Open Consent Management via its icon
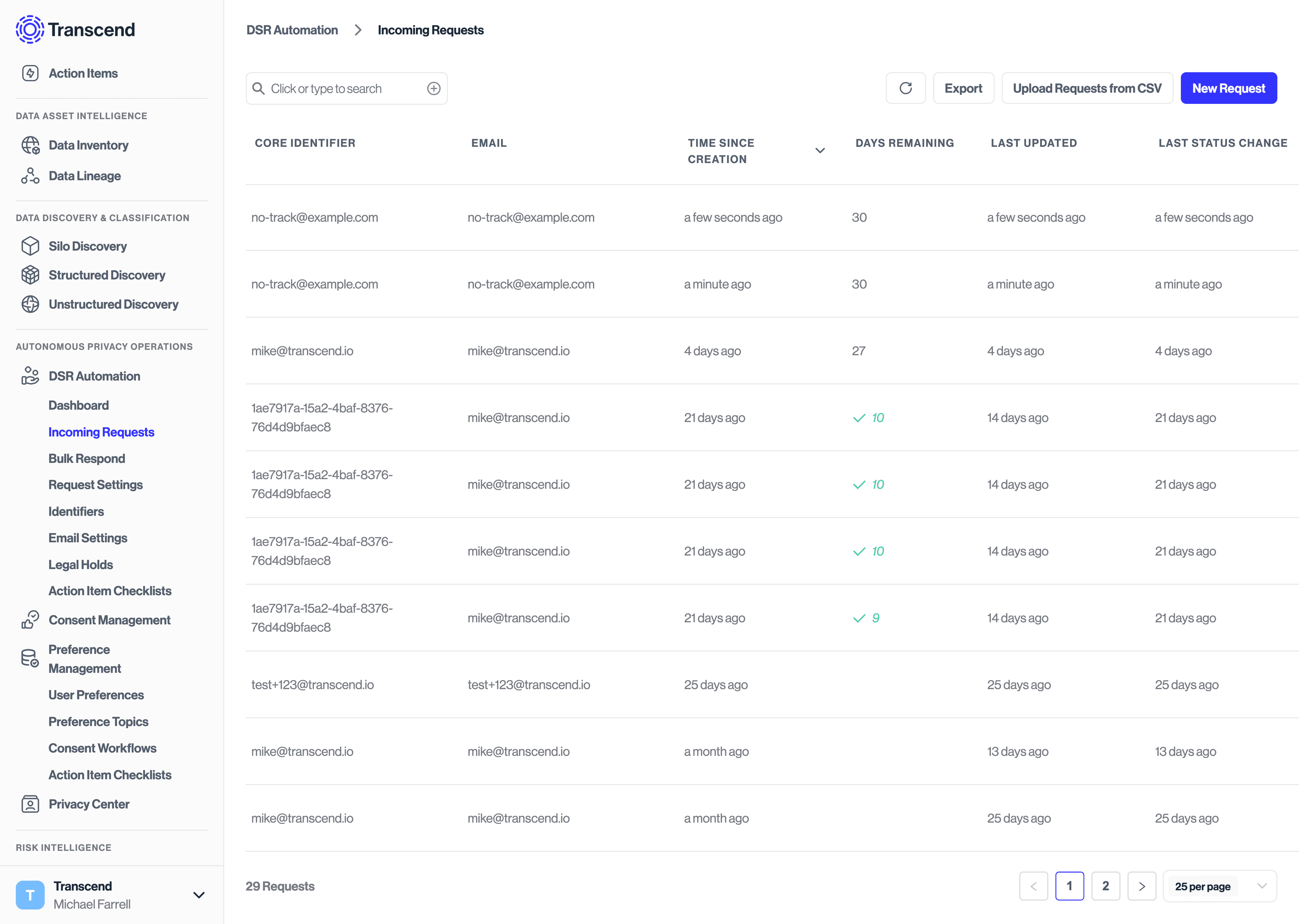Screen dimensions: 1299x924 click(30, 619)
